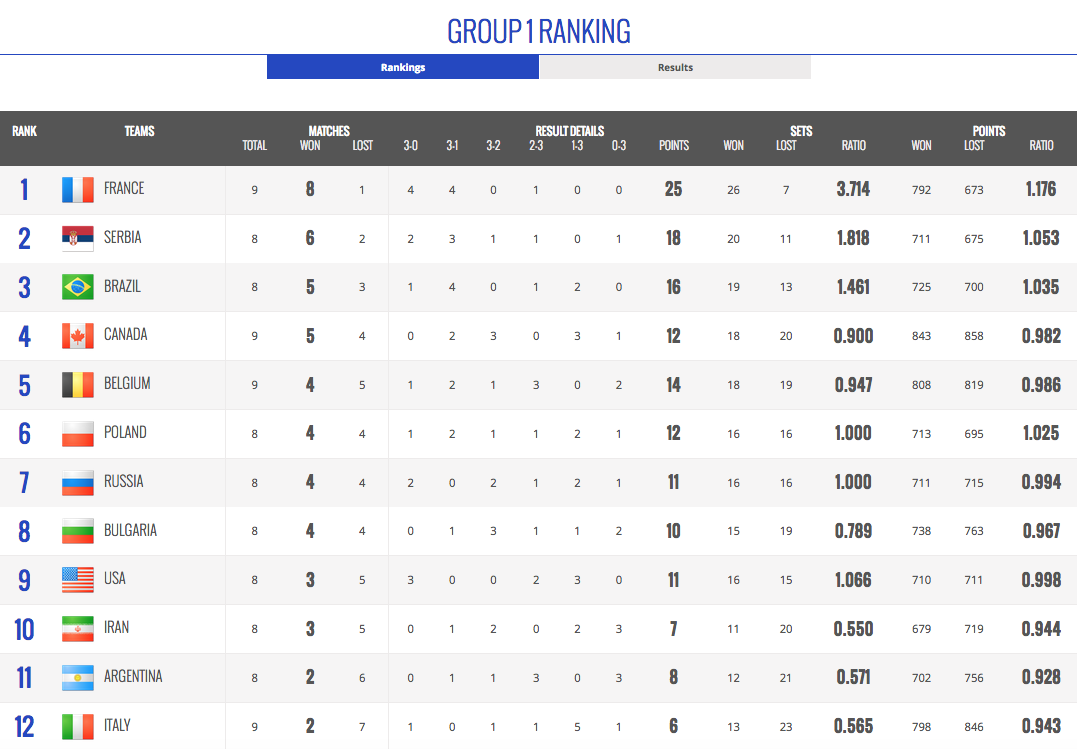
Task: Click the GROUP 1 RANKING heading
Action: point(539,31)
